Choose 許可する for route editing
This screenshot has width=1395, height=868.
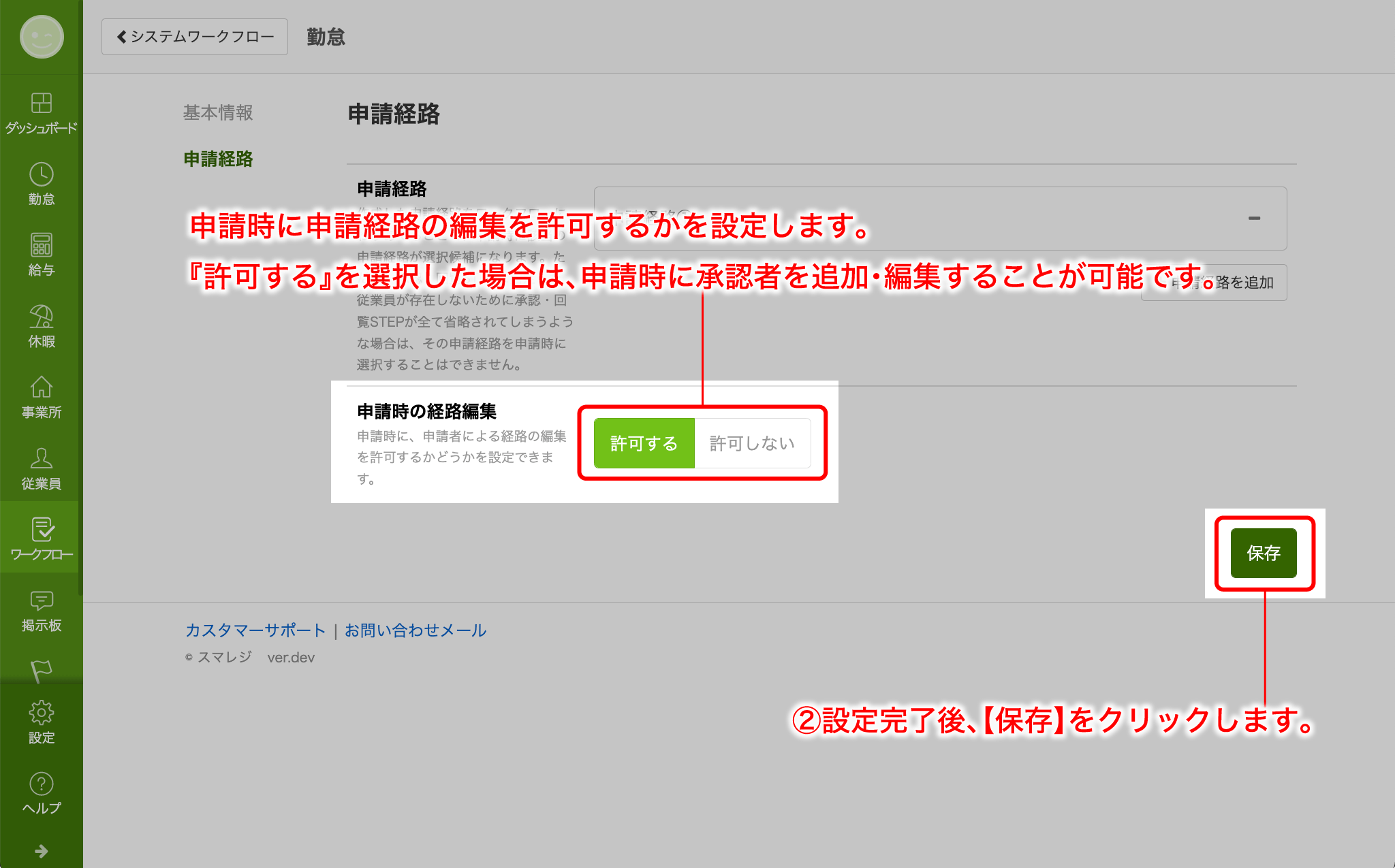pos(644,443)
